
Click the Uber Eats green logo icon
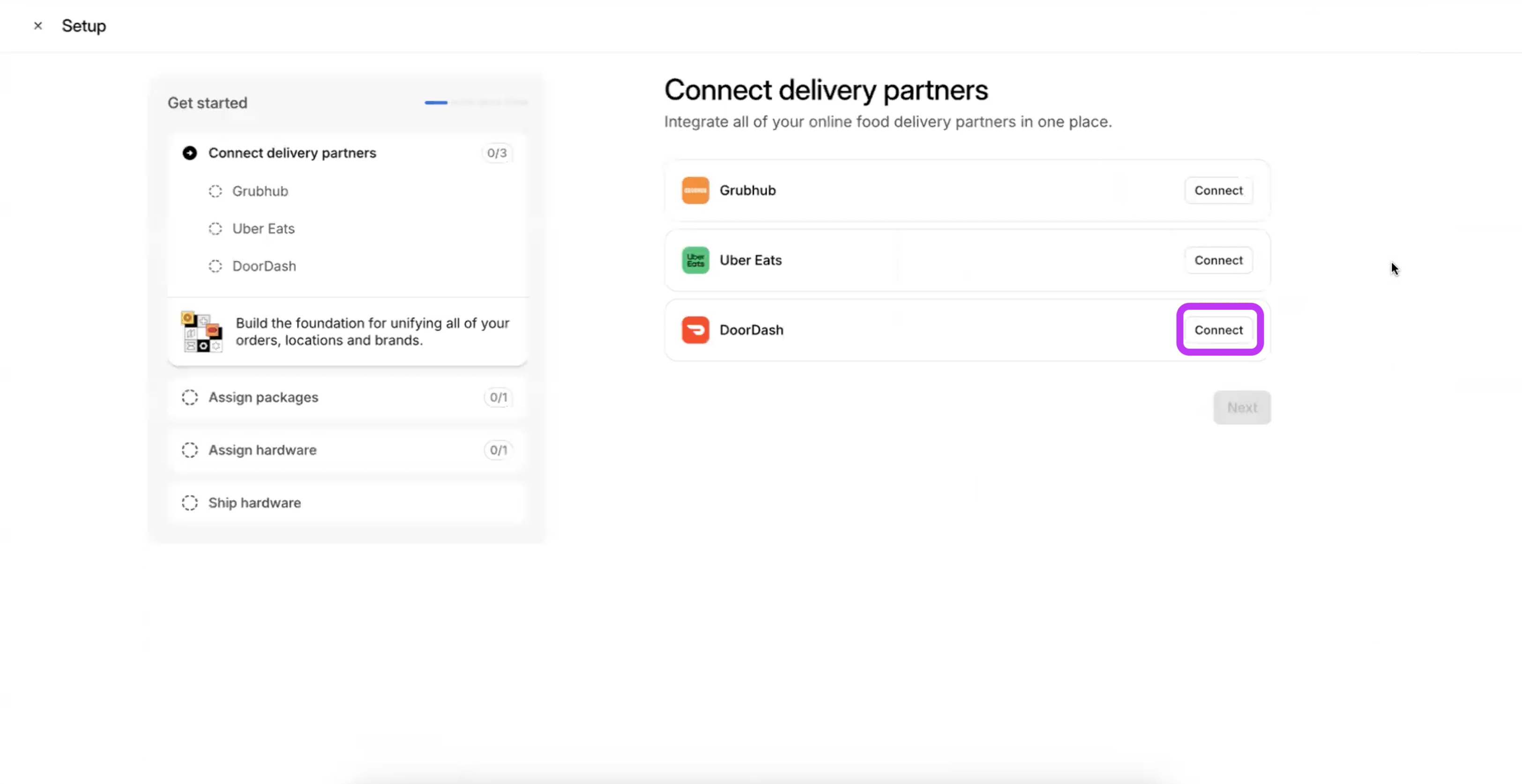[695, 260]
